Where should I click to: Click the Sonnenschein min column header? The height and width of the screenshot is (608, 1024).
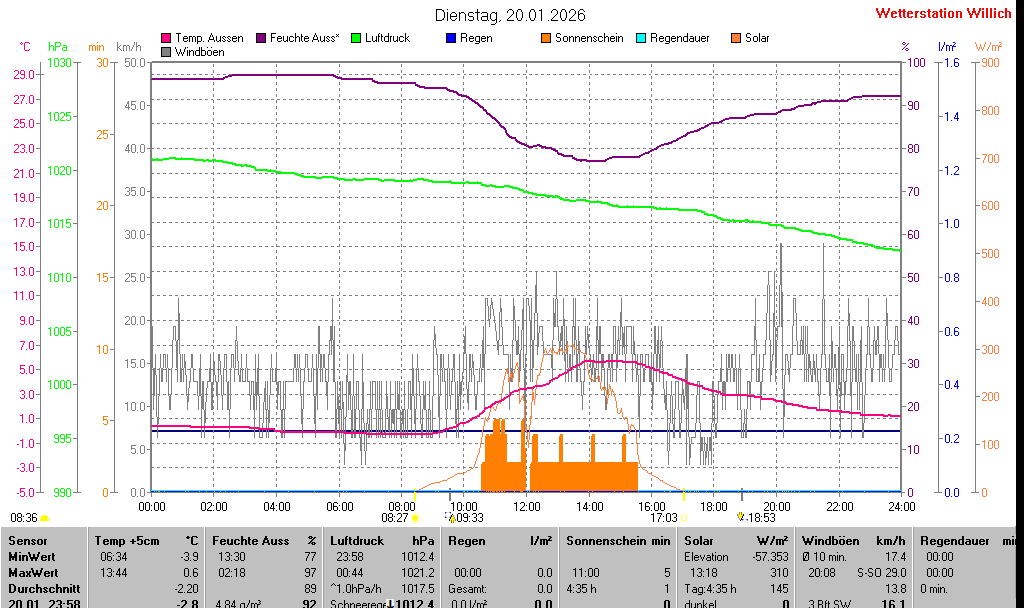point(617,540)
